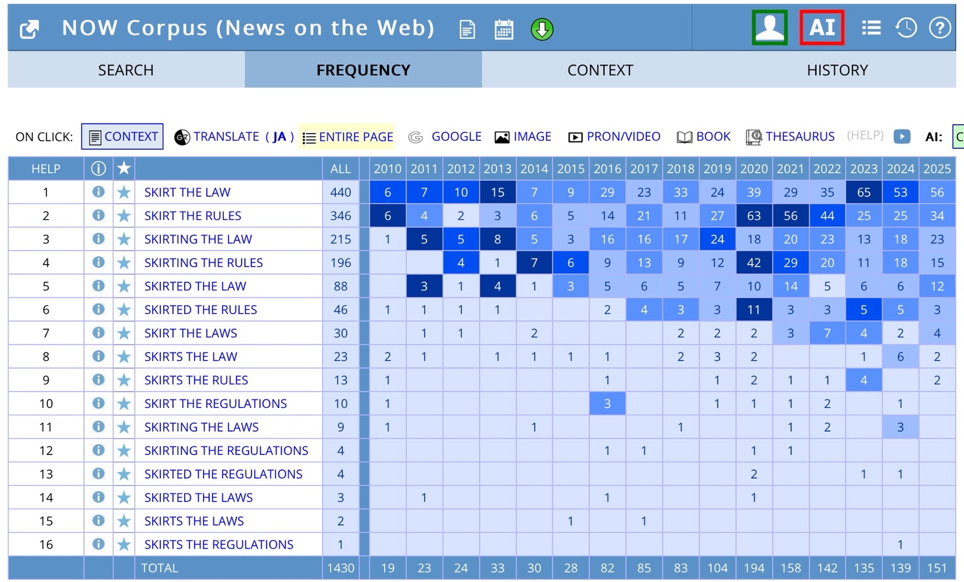Select THESAURUS as on-click action

791,136
